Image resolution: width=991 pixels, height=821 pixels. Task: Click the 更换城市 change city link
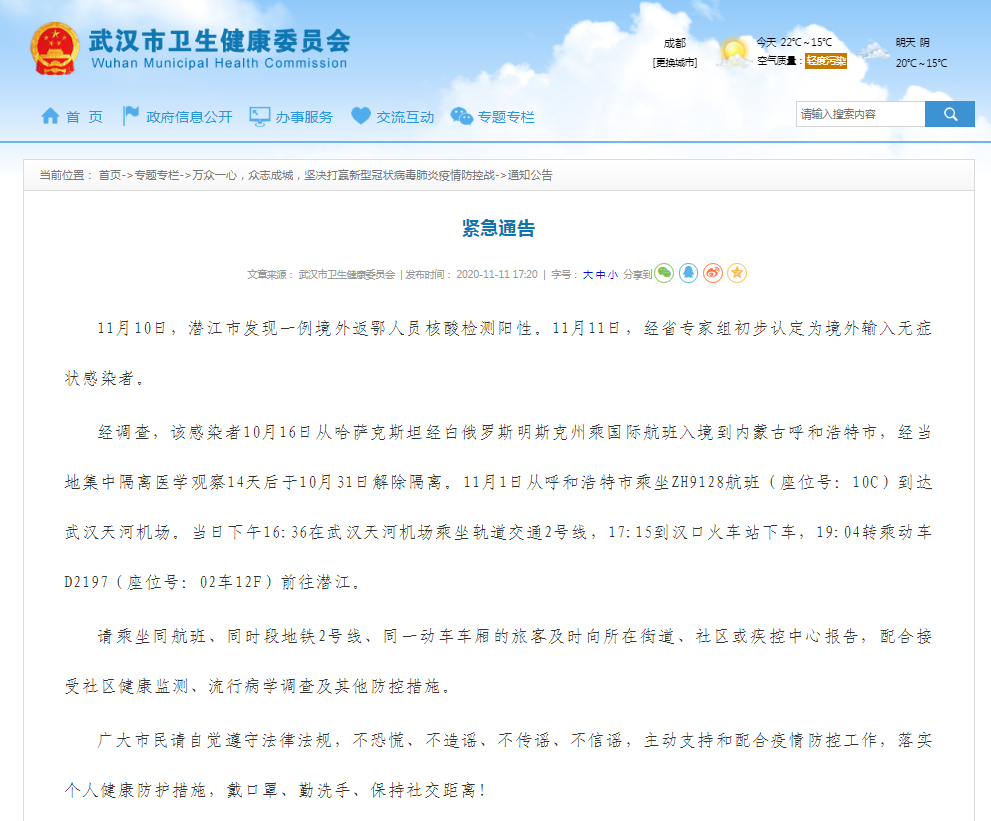673,62
